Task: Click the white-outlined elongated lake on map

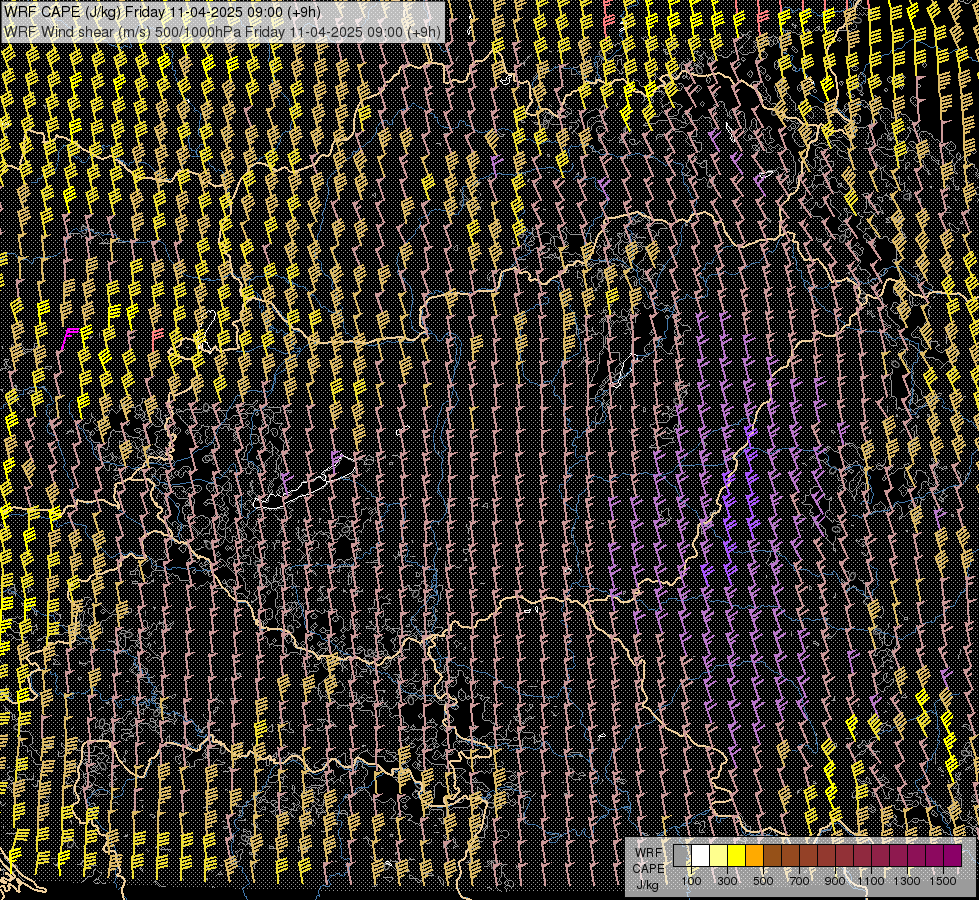Action: click(304, 485)
